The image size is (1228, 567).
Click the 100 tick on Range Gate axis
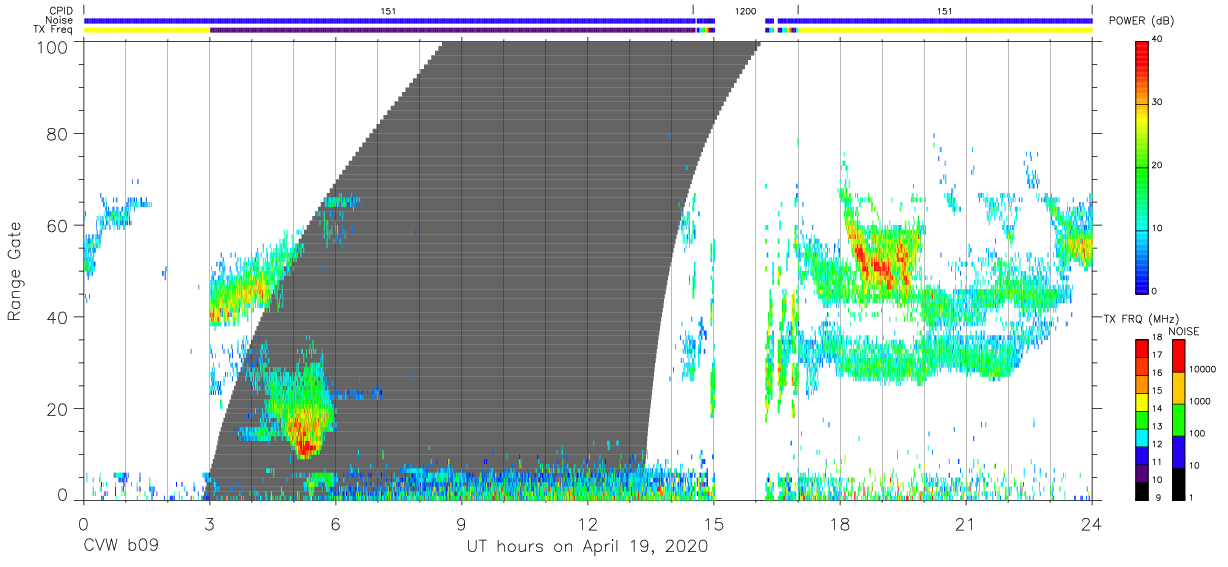(52, 46)
